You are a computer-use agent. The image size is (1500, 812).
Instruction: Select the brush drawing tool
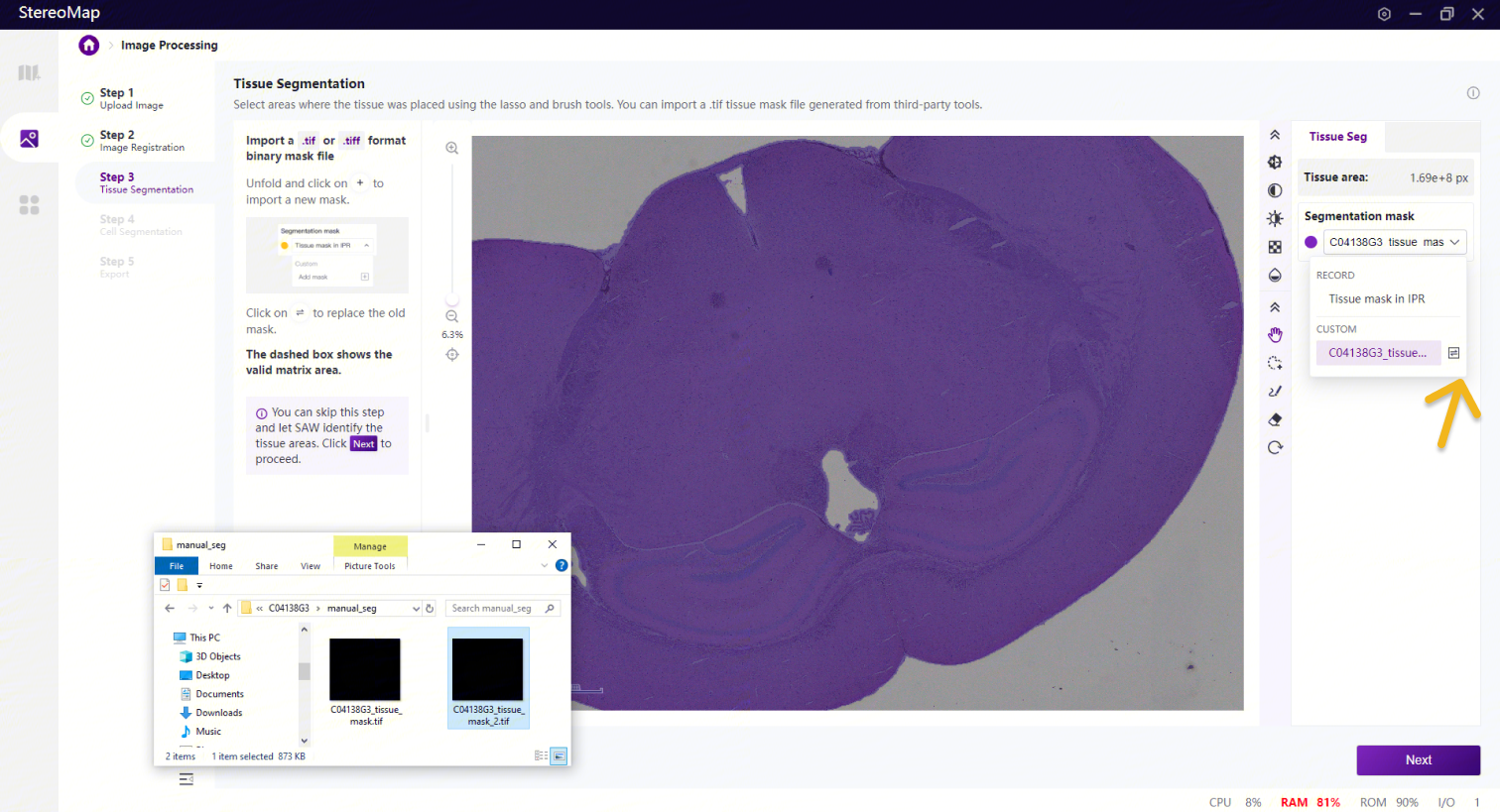point(1275,392)
